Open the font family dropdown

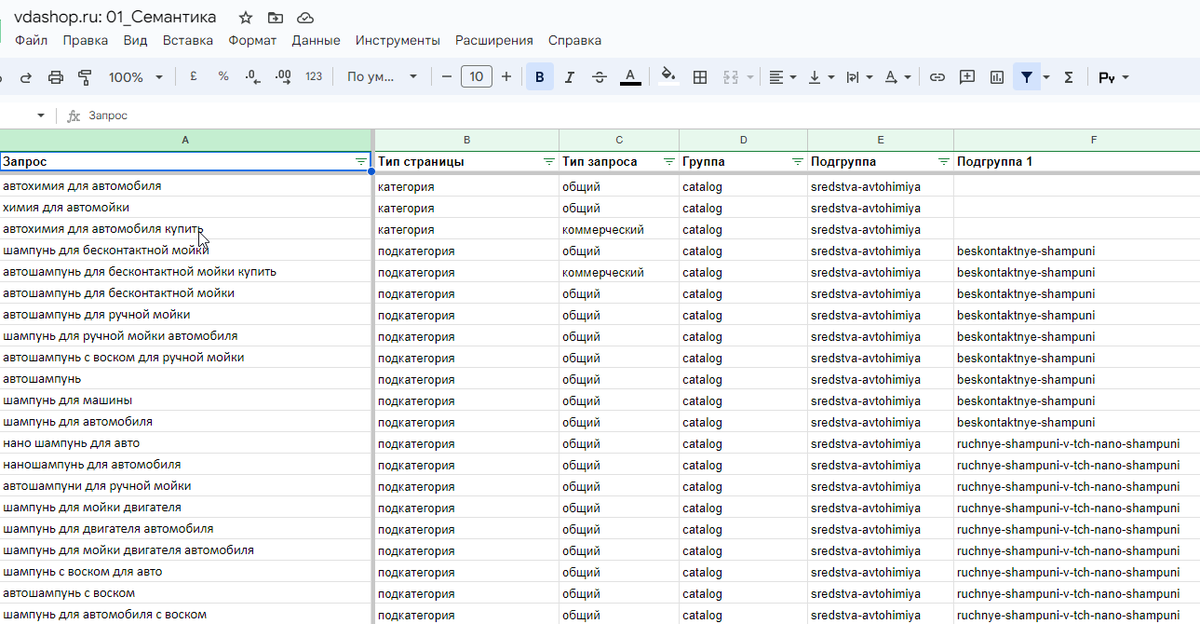click(381, 77)
